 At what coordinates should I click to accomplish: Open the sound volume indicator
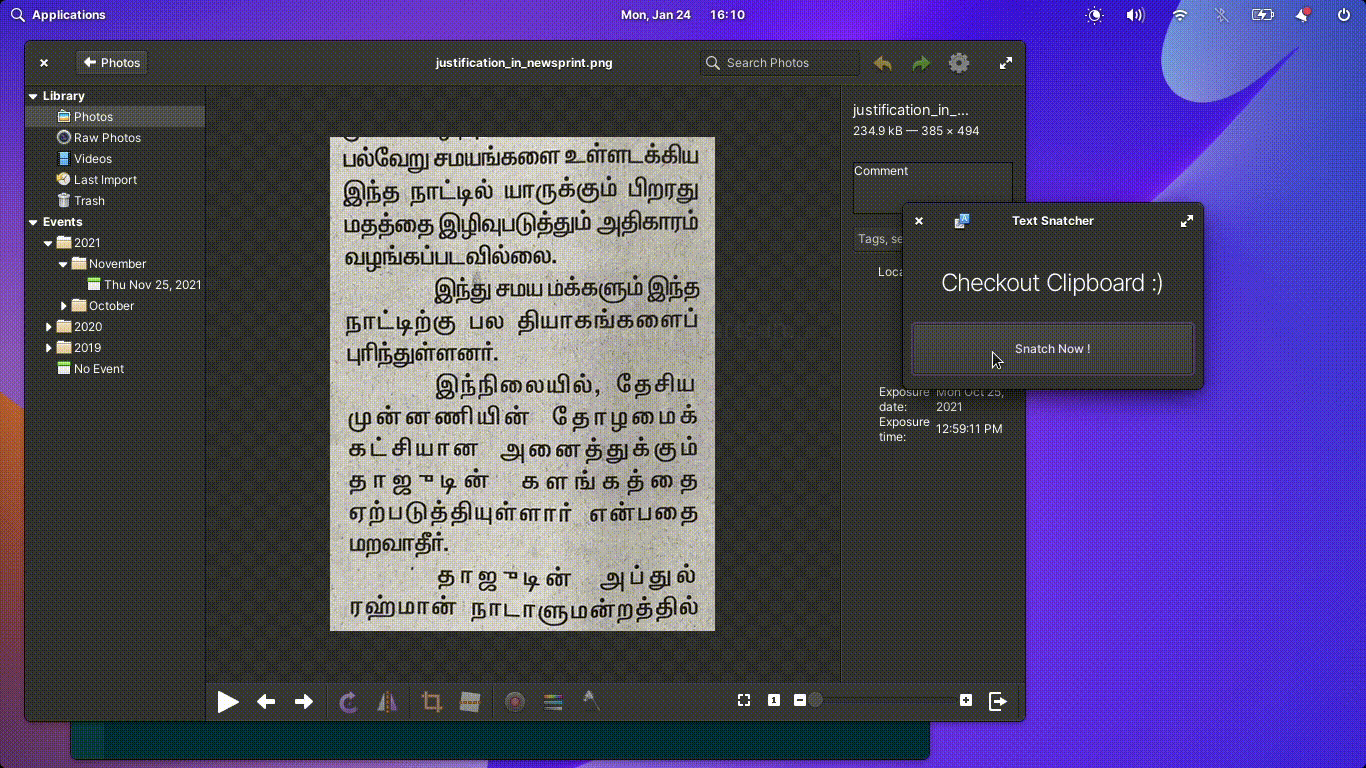1135,15
